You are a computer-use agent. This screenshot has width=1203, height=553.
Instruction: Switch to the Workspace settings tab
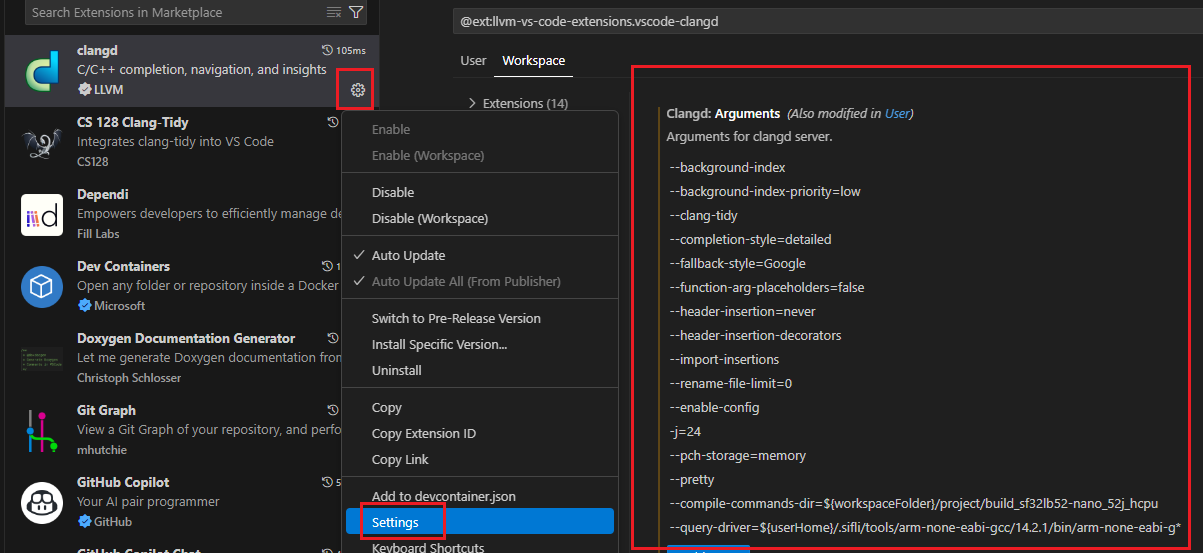point(534,61)
